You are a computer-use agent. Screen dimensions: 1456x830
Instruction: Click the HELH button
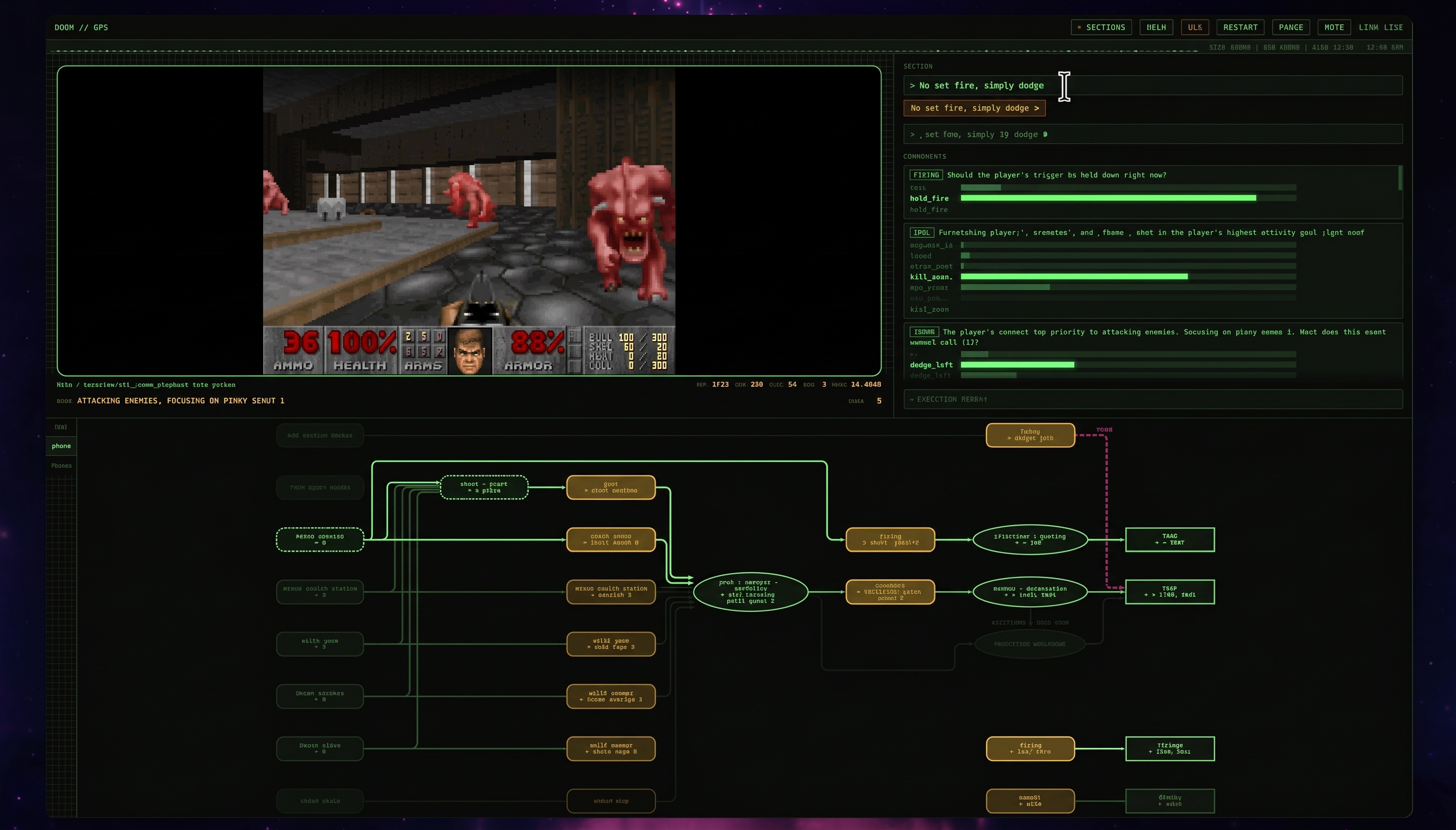1156,28
